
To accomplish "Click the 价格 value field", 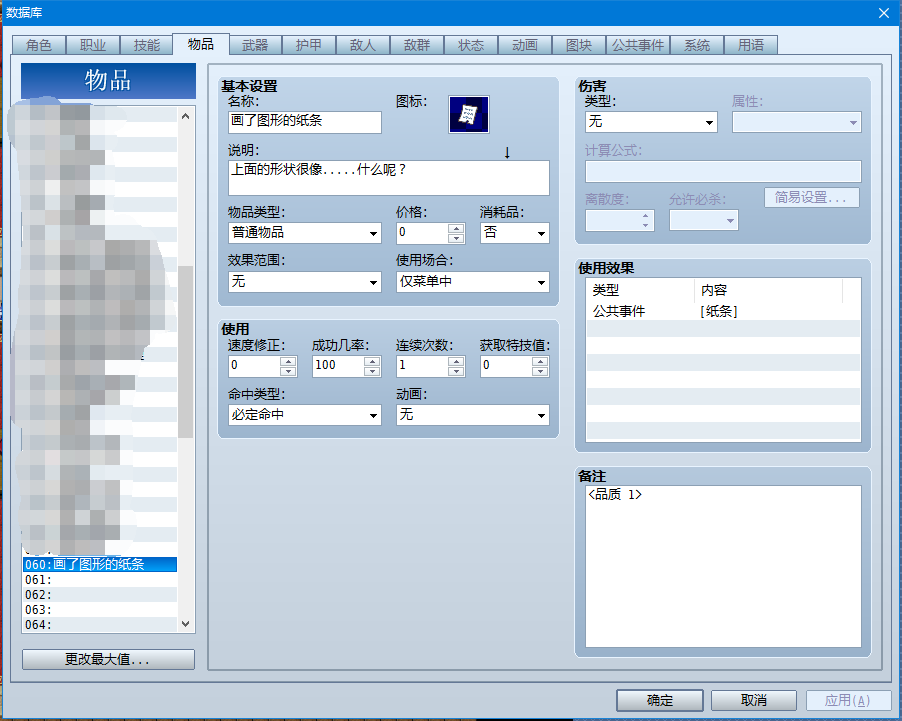I will tap(422, 233).
